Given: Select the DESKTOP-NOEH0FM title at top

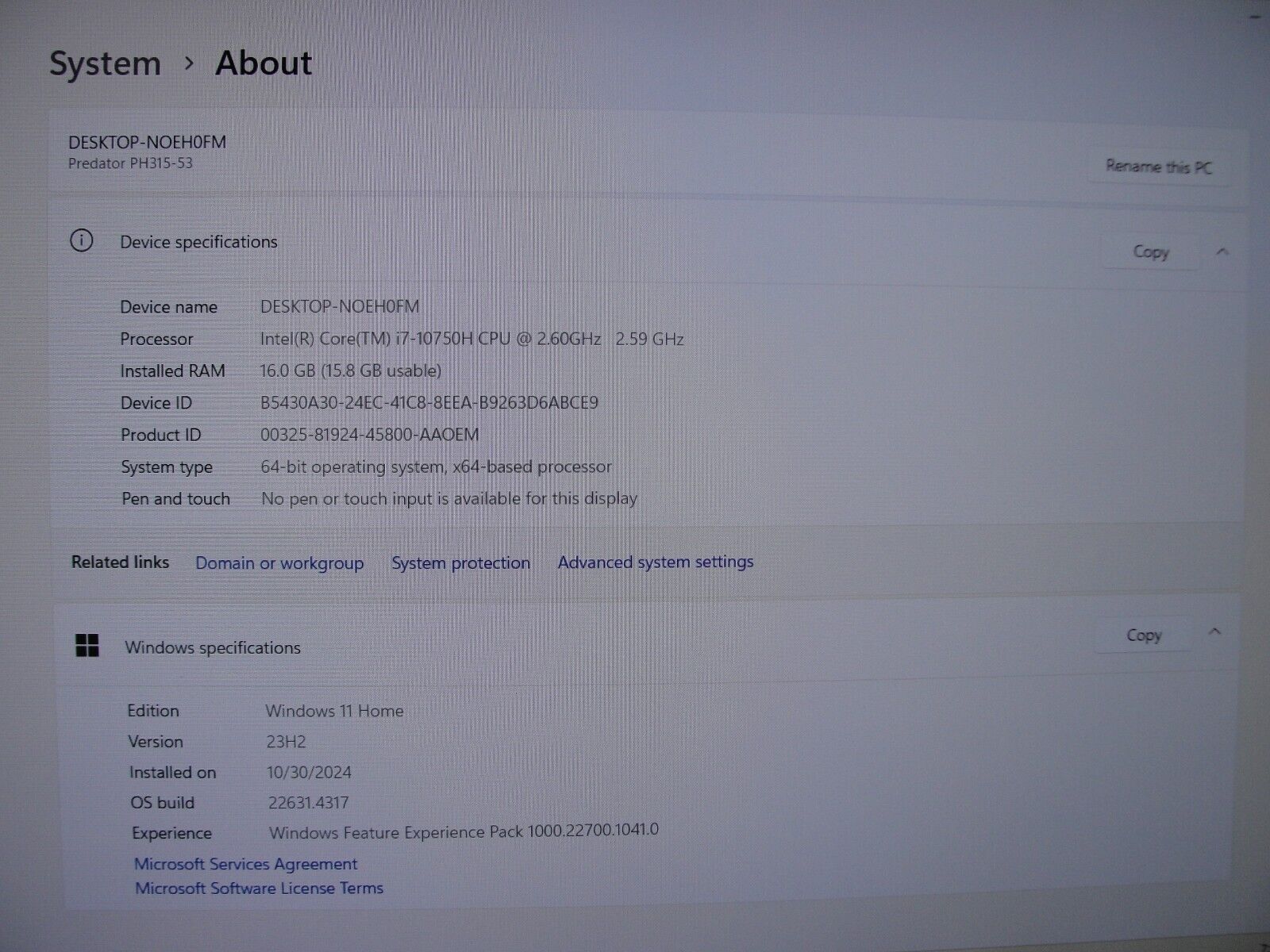Looking at the screenshot, I should pos(147,142).
